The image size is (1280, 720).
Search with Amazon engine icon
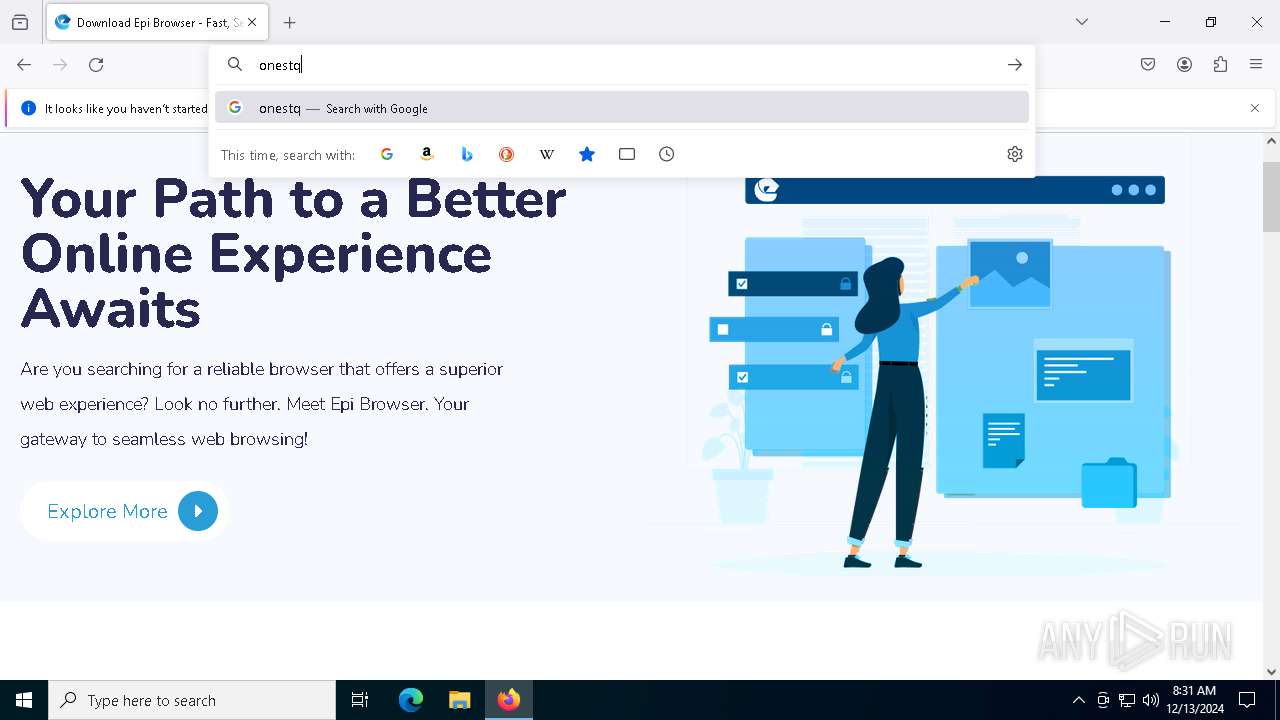point(427,154)
